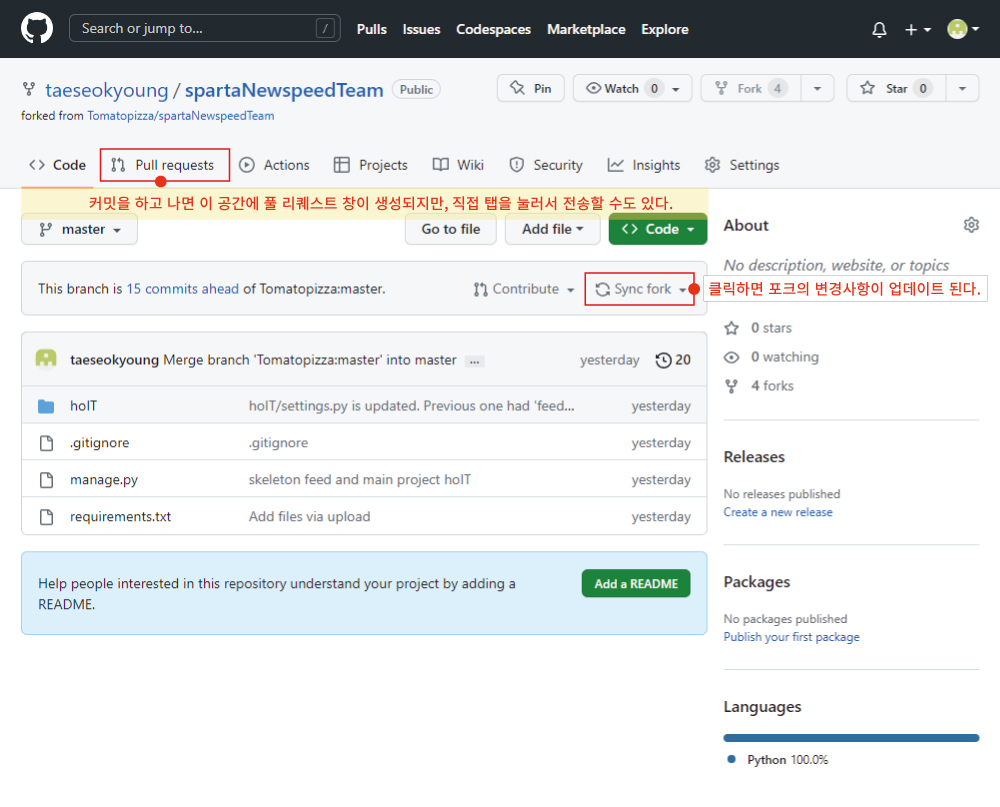The image size is (1000, 807).
Task: Click Add a README button
Action: [636, 583]
